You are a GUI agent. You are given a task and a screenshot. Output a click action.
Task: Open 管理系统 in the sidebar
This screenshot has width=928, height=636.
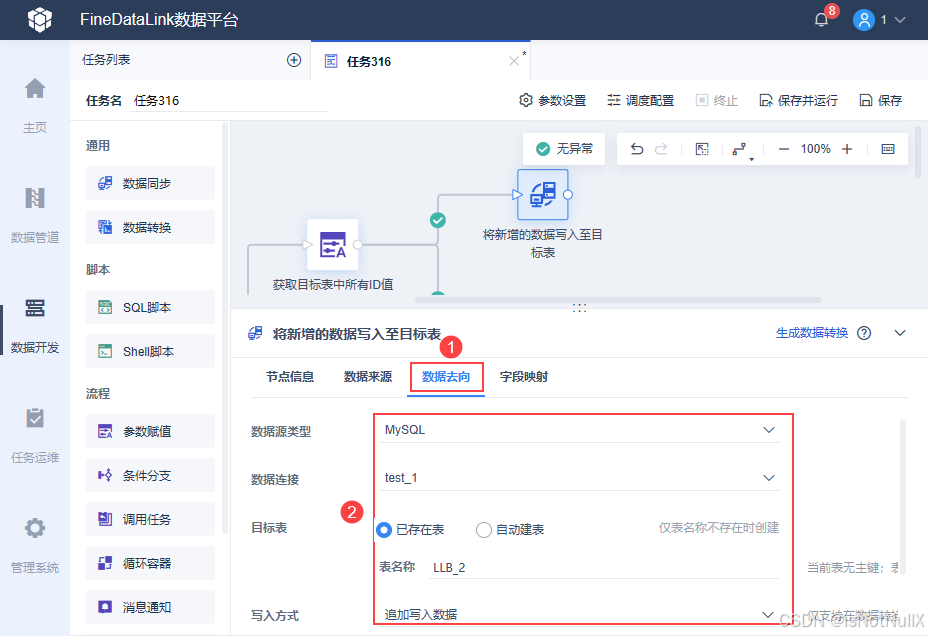pos(35,545)
